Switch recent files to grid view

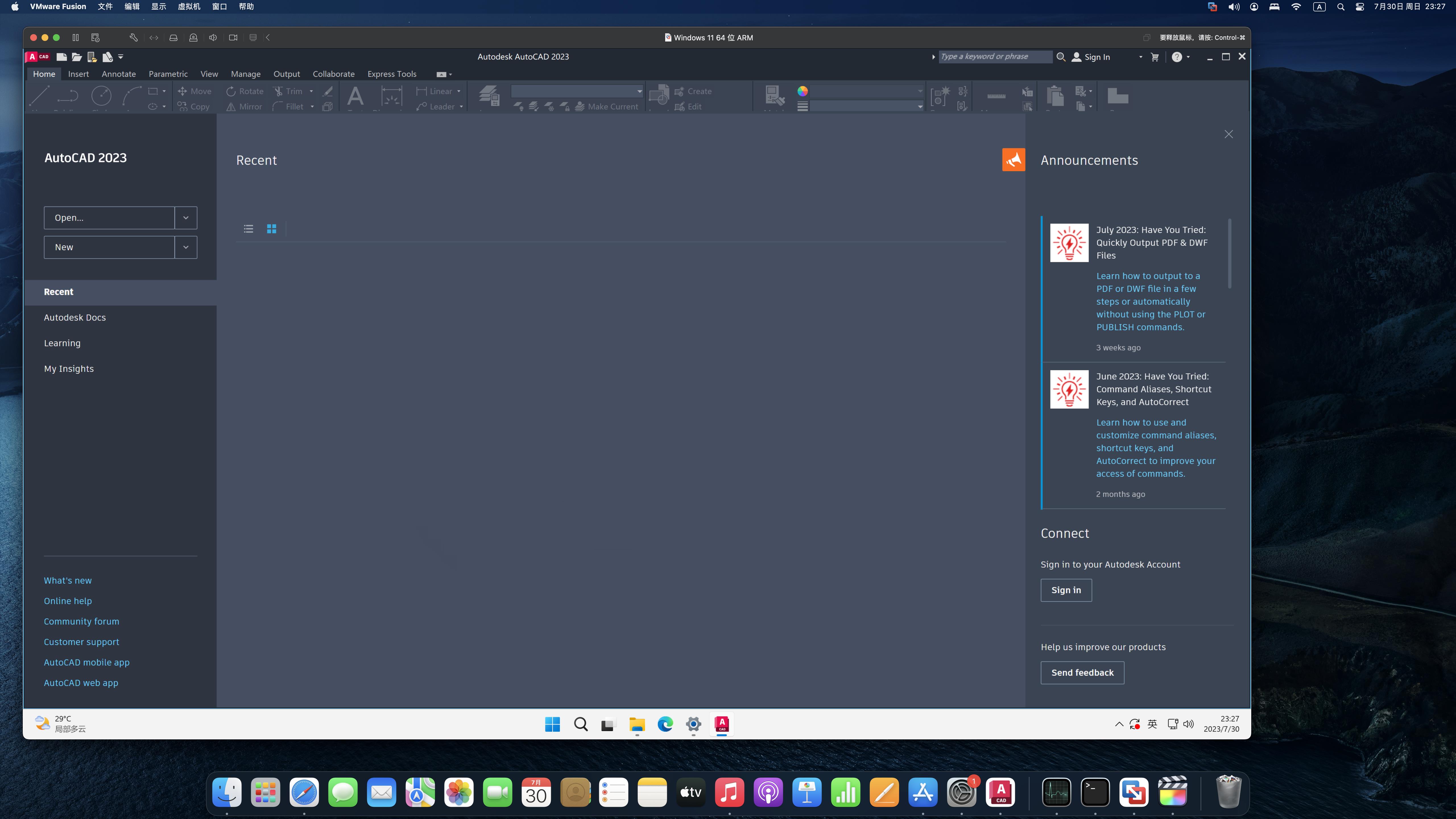(x=271, y=229)
